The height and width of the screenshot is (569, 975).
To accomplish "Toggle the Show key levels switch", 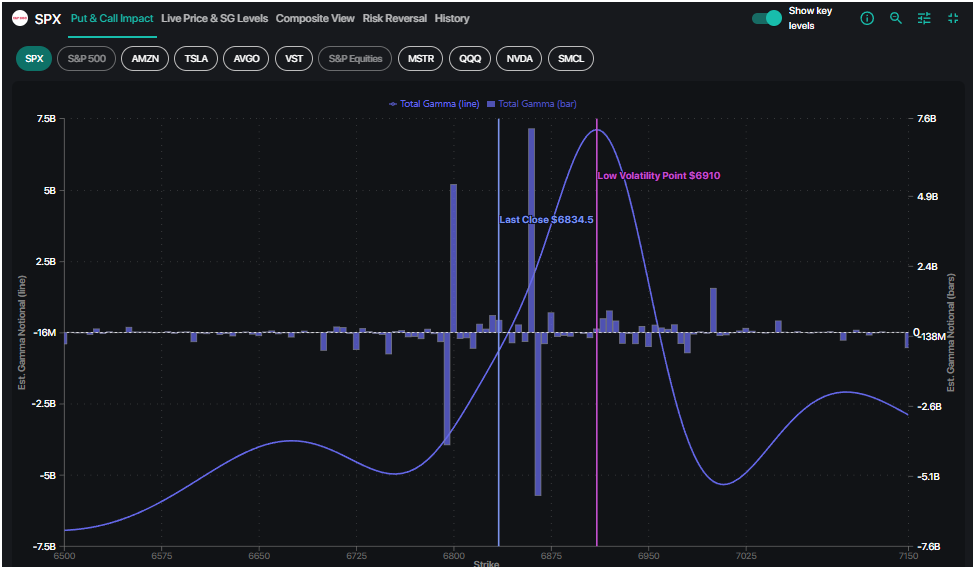I will (x=767, y=18).
